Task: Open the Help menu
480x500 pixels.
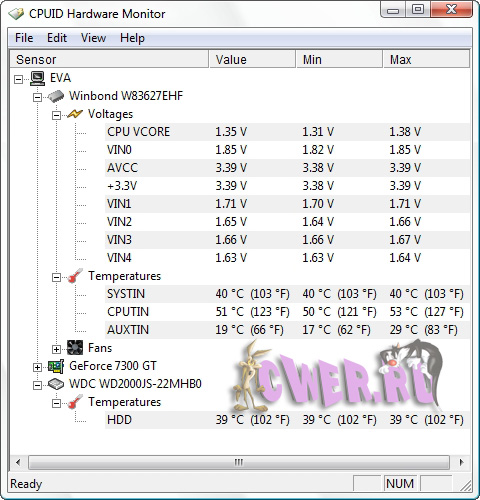Action: click(x=132, y=38)
